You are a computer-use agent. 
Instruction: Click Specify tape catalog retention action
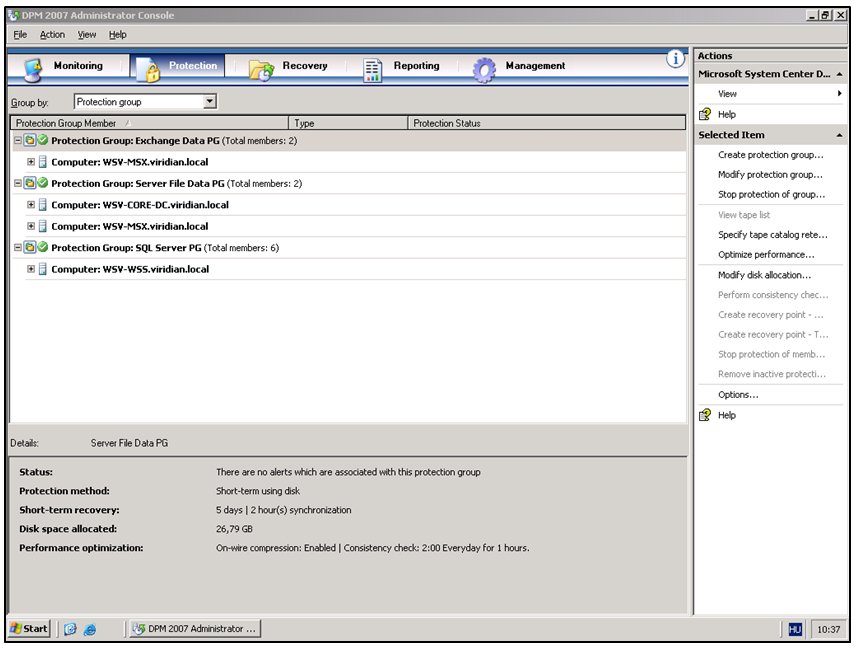click(773, 235)
